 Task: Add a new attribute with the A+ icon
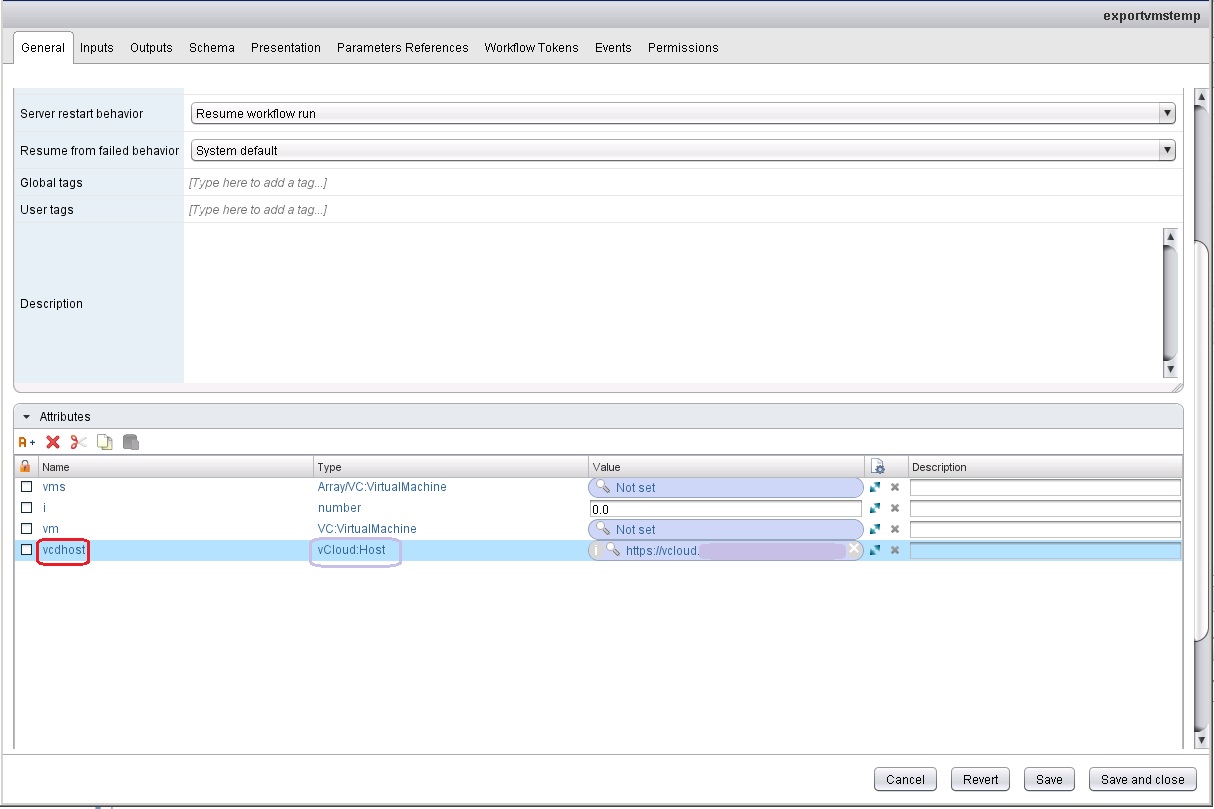24,441
